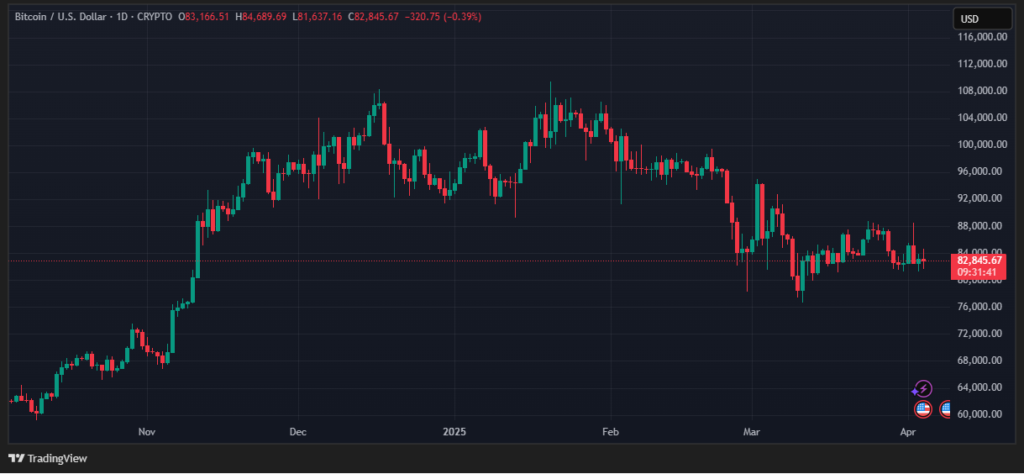Click the open value O83,166.51

204,17
